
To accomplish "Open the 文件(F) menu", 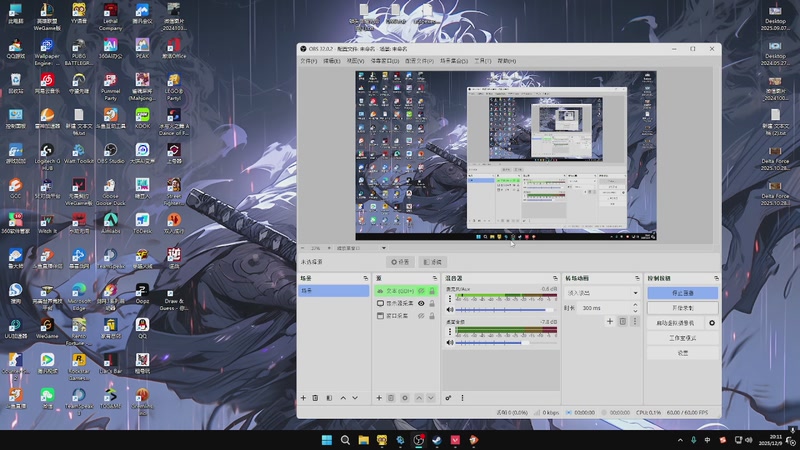I will tap(309, 61).
